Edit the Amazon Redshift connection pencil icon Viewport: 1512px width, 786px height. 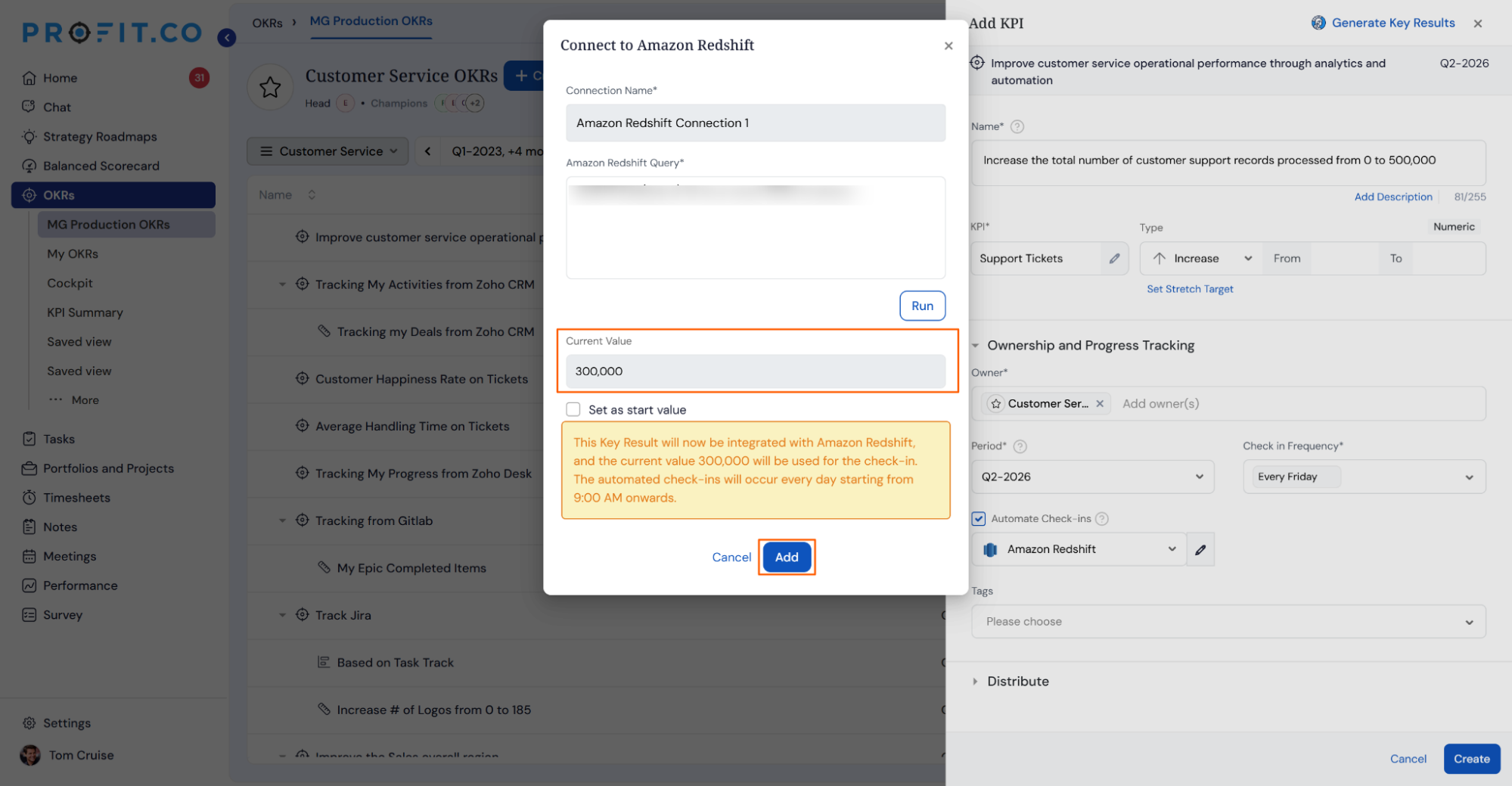1200,550
